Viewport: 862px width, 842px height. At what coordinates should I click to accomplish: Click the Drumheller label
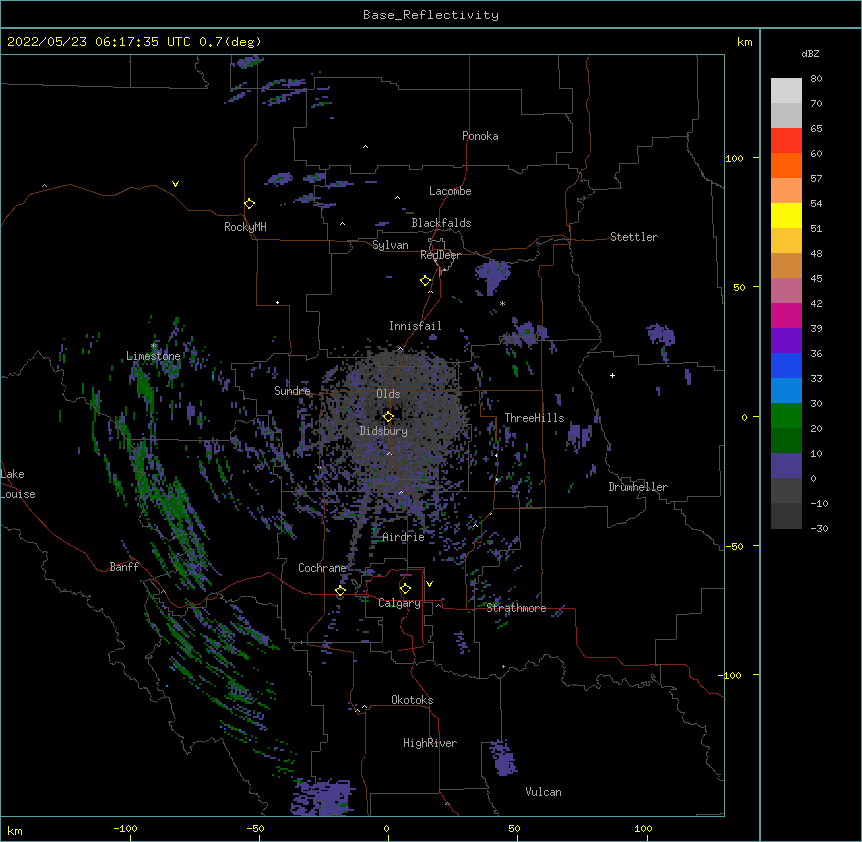pos(638,487)
